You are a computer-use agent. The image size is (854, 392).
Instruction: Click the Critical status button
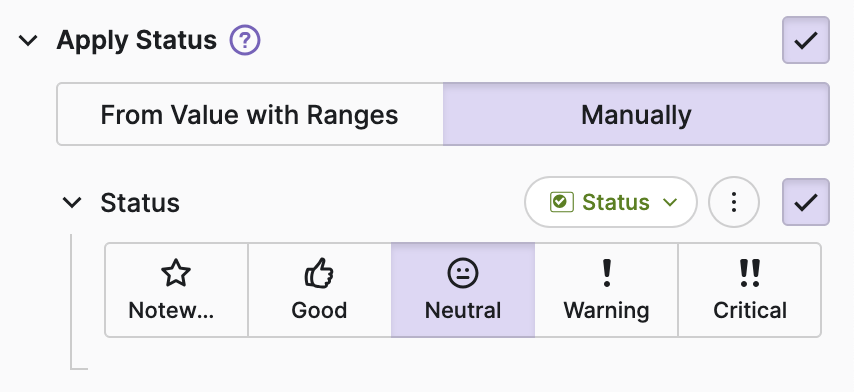tap(749, 290)
